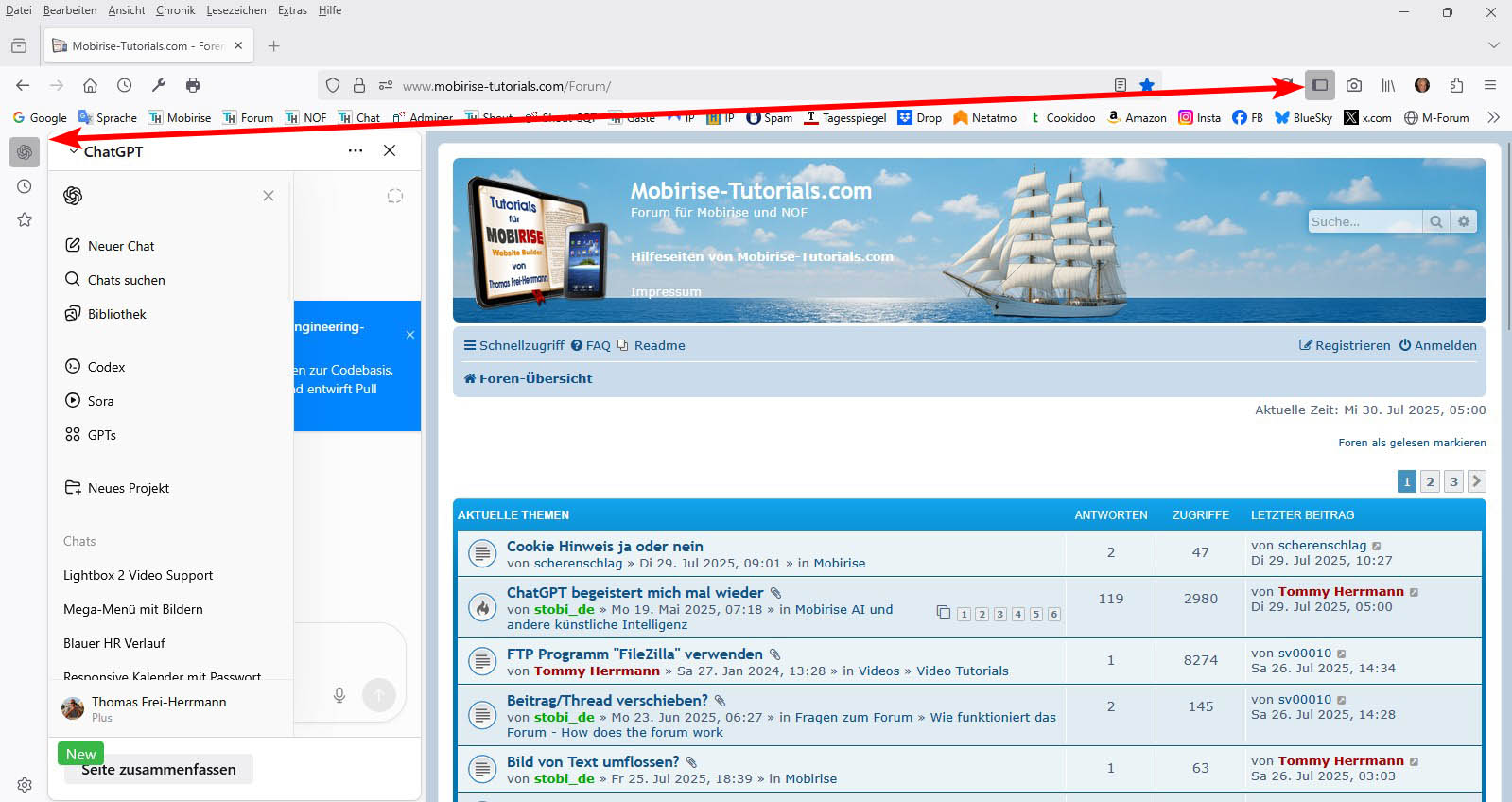Go to page 2 of forum topics

[1430, 481]
